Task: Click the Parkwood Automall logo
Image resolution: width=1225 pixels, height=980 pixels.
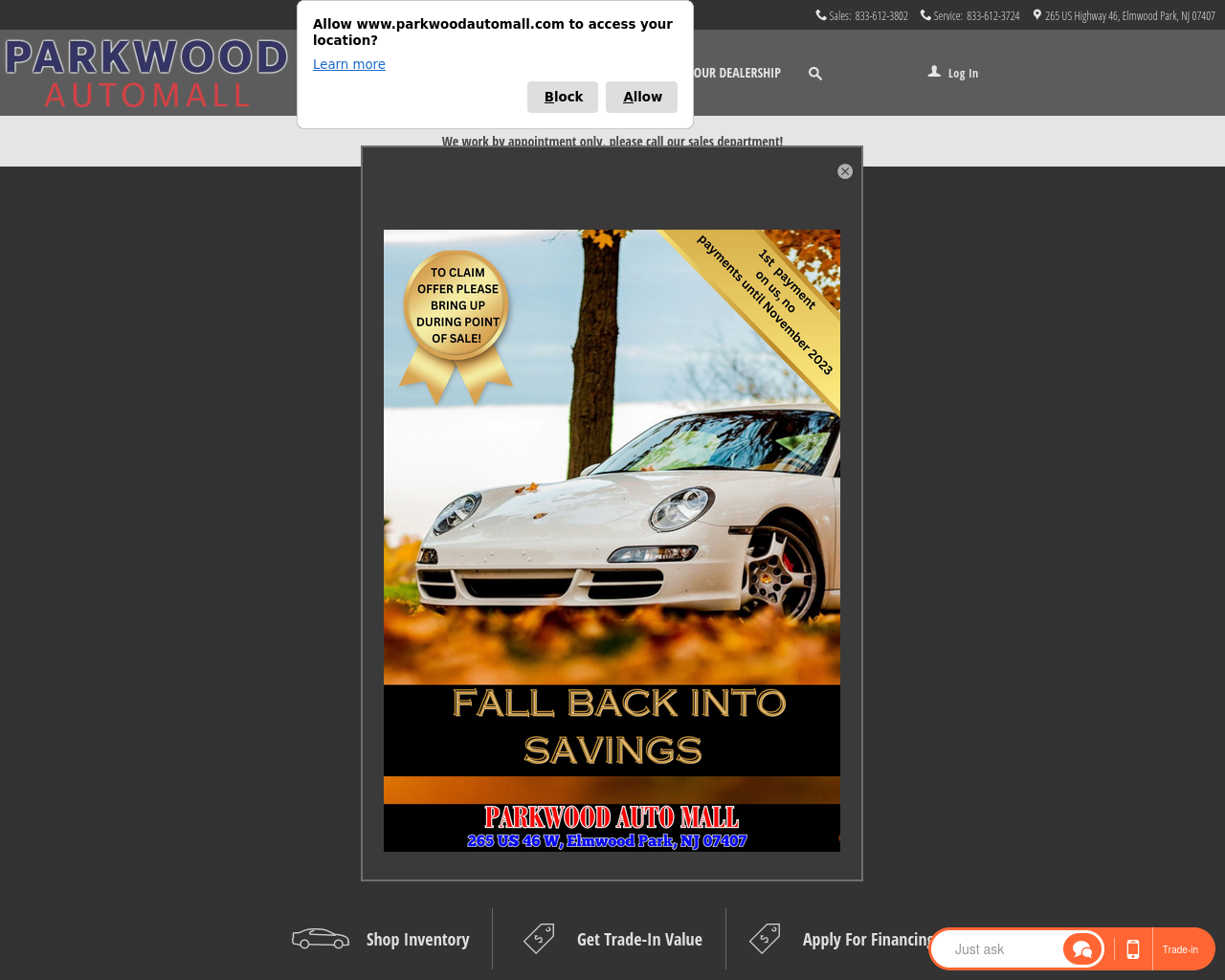Action: tap(146, 73)
